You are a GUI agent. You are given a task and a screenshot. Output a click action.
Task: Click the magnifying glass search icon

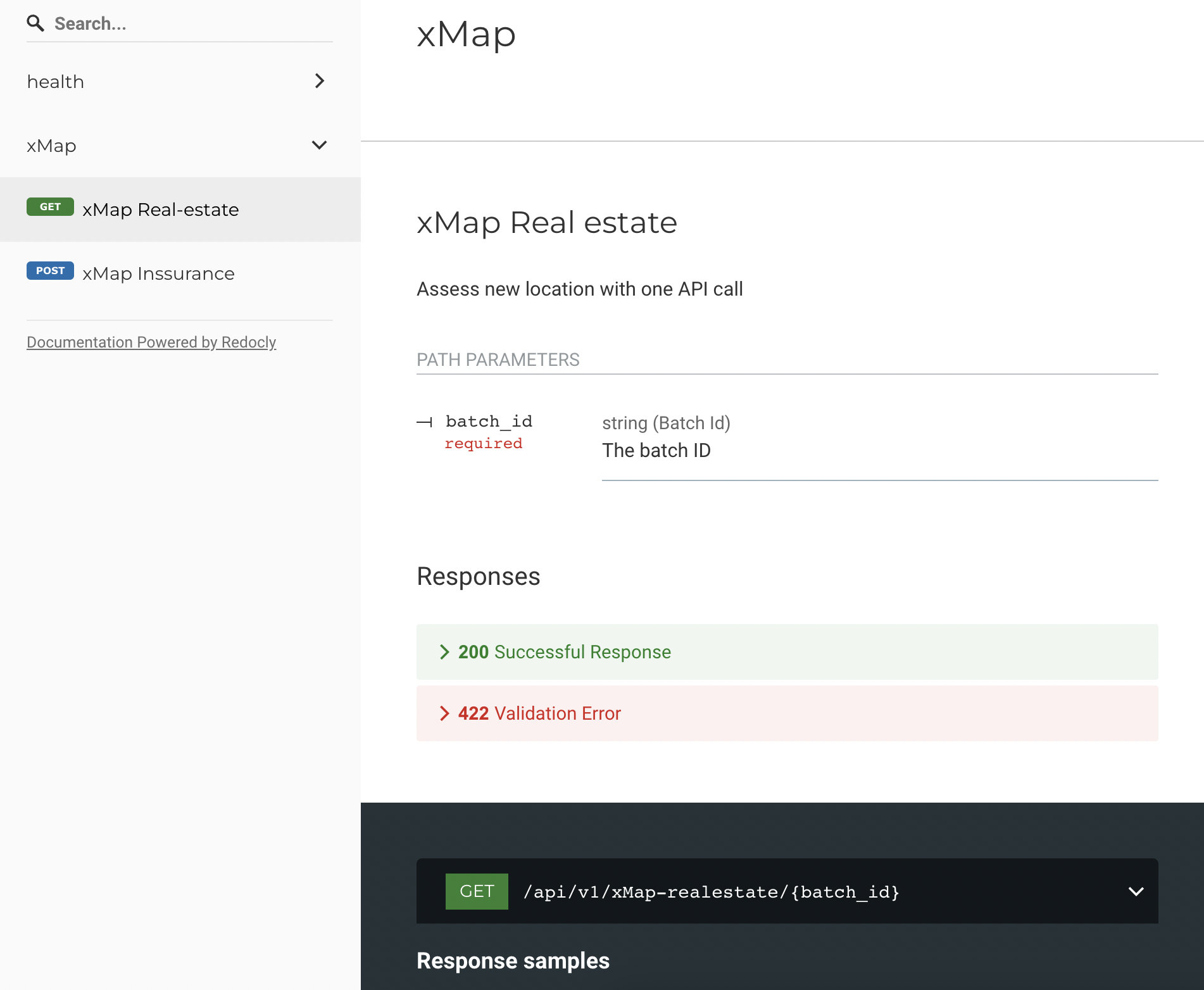[x=35, y=23]
